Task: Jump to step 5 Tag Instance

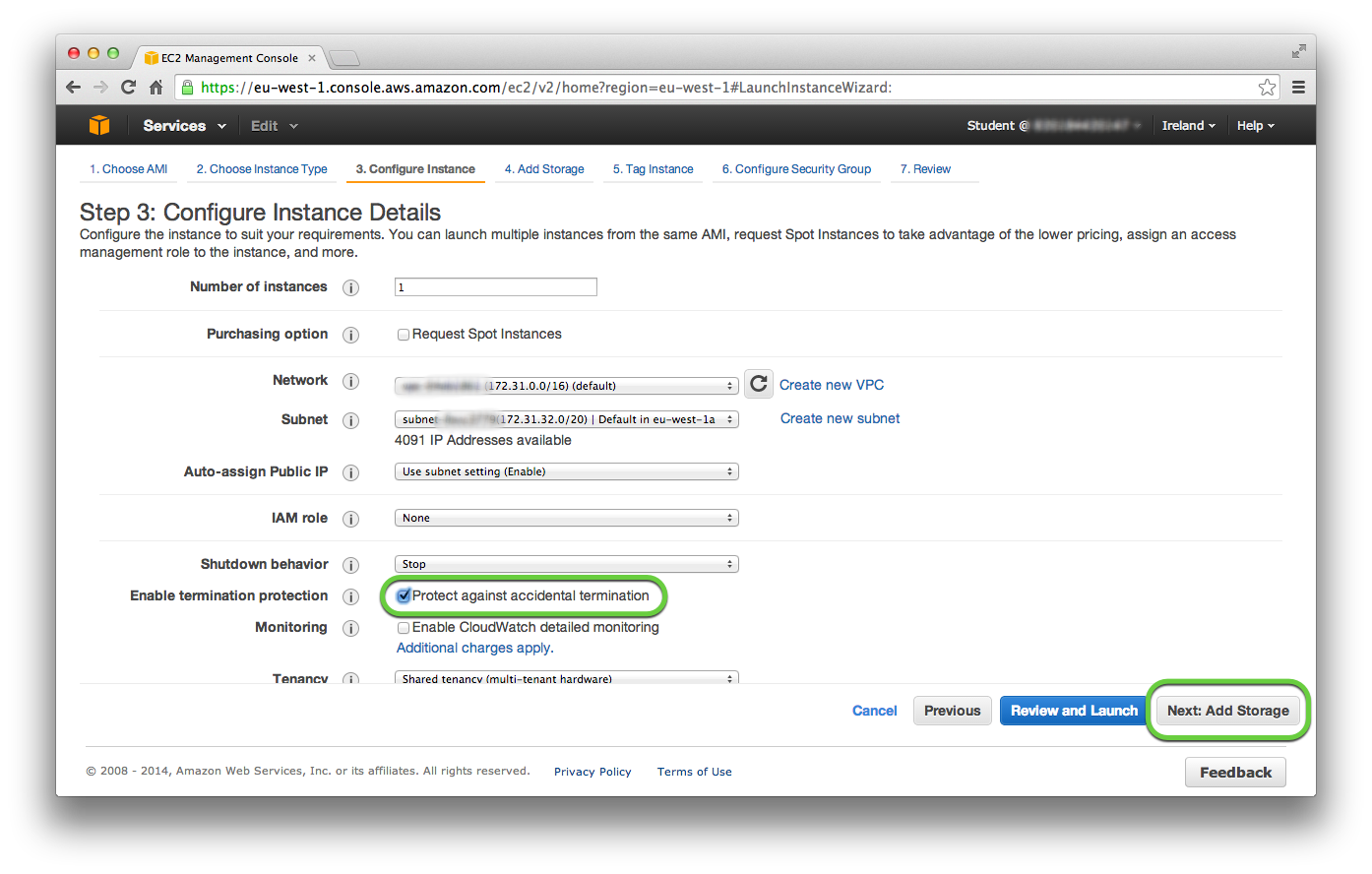Action: [654, 169]
